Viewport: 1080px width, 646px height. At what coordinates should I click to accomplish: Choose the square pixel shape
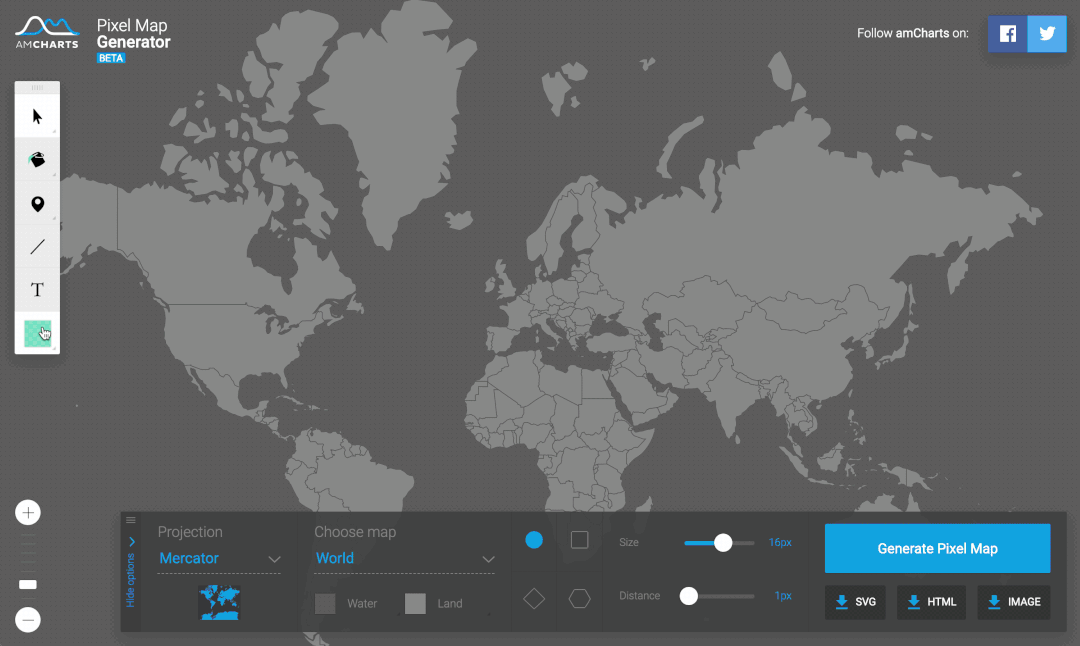click(579, 540)
